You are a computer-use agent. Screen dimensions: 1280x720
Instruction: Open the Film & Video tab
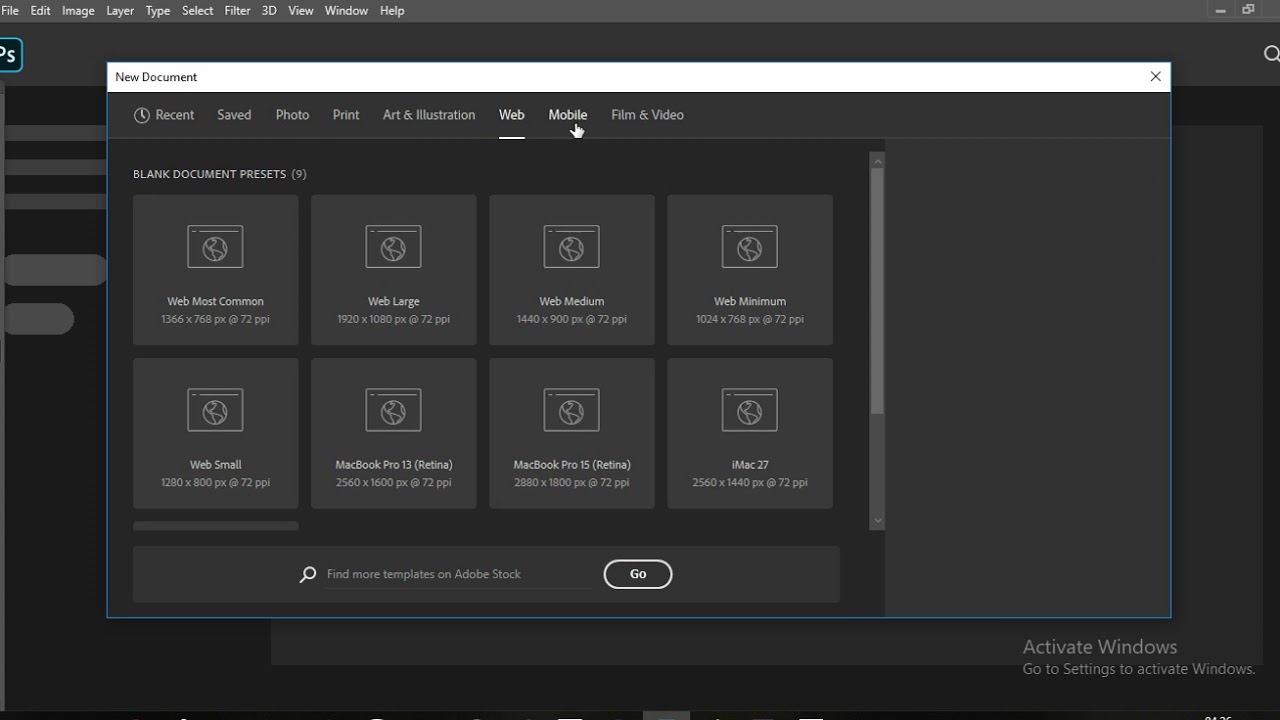click(x=647, y=115)
